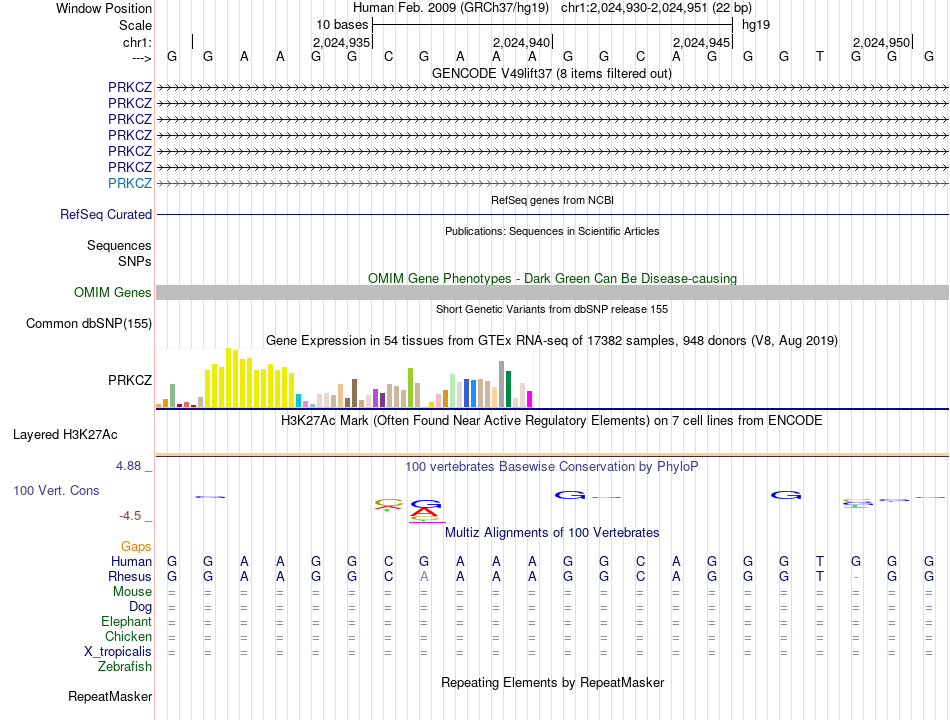Click the '10 bases' scale label
Viewport: 950px width, 720px height.
[x=342, y=25]
